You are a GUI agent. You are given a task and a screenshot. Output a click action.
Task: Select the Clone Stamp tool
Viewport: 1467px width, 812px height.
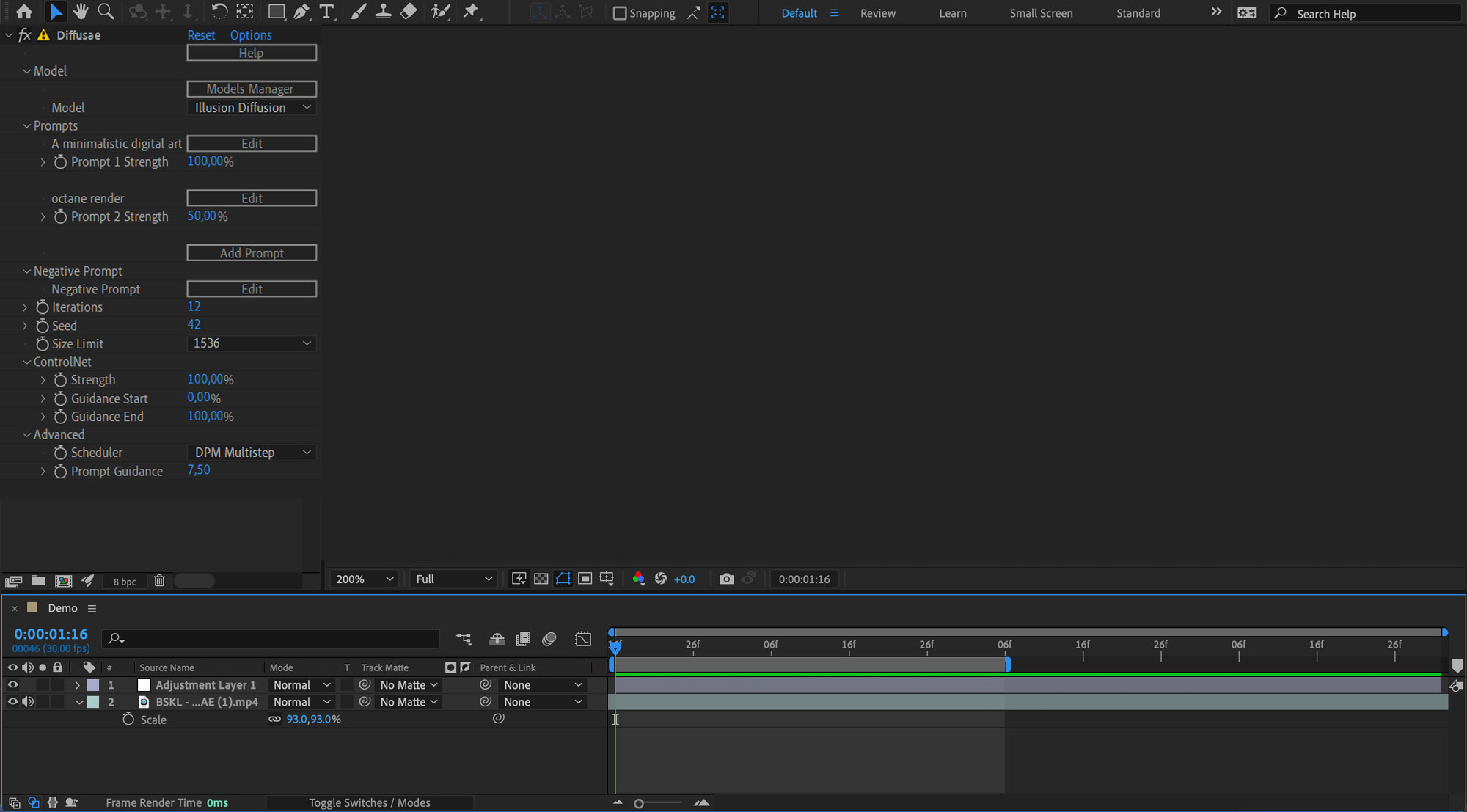384,12
